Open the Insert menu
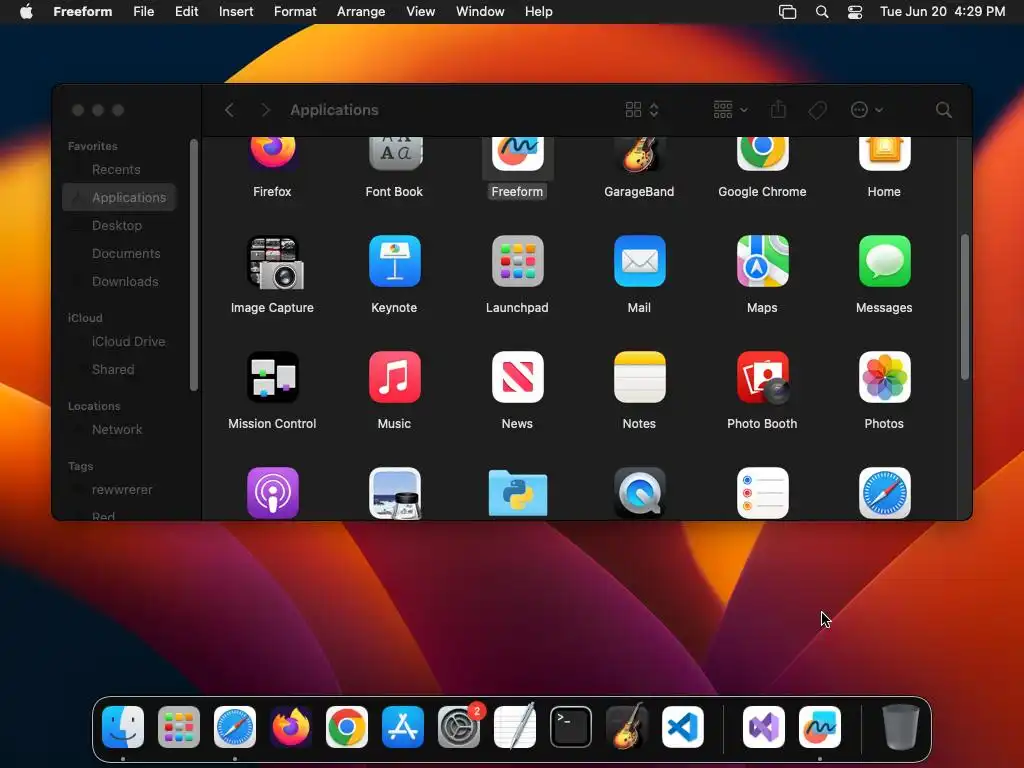1024x768 pixels. coord(236,12)
